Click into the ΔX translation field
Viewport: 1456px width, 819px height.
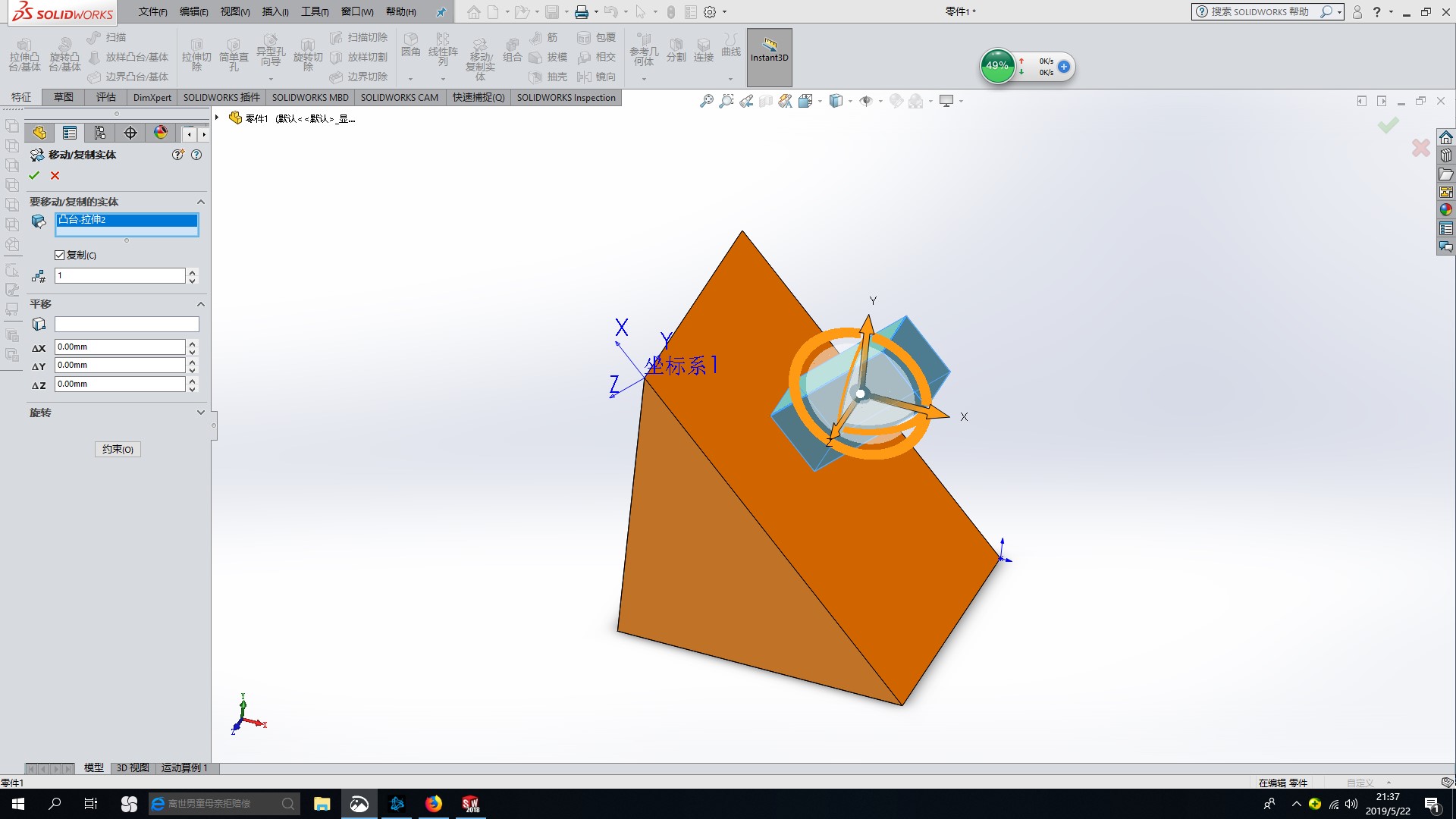point(119,347)
